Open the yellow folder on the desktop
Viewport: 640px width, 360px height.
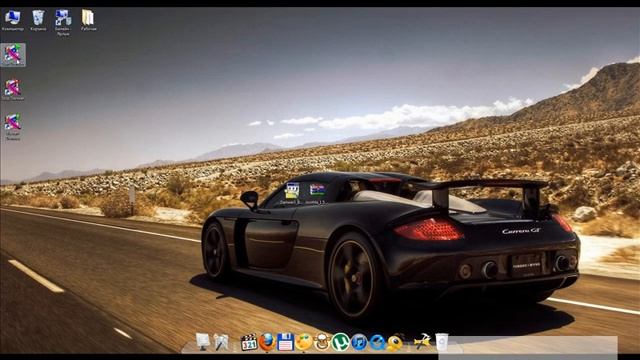tap(88, 20)
